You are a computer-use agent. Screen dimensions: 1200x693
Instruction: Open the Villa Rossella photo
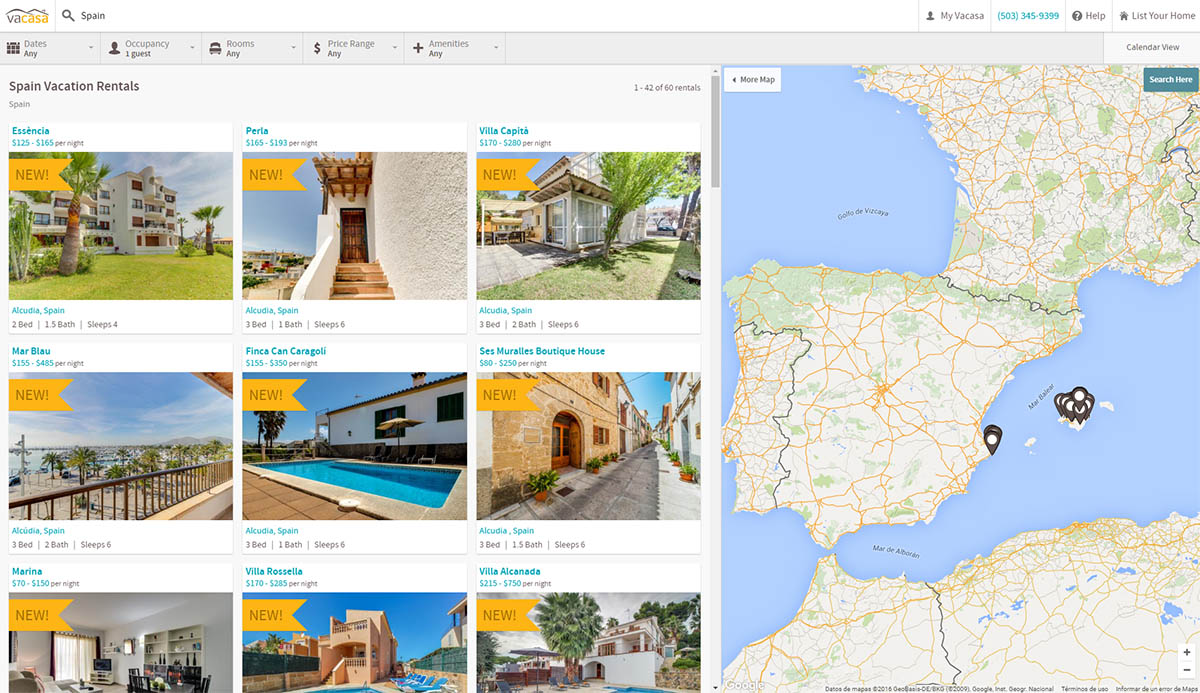point(354,642)
